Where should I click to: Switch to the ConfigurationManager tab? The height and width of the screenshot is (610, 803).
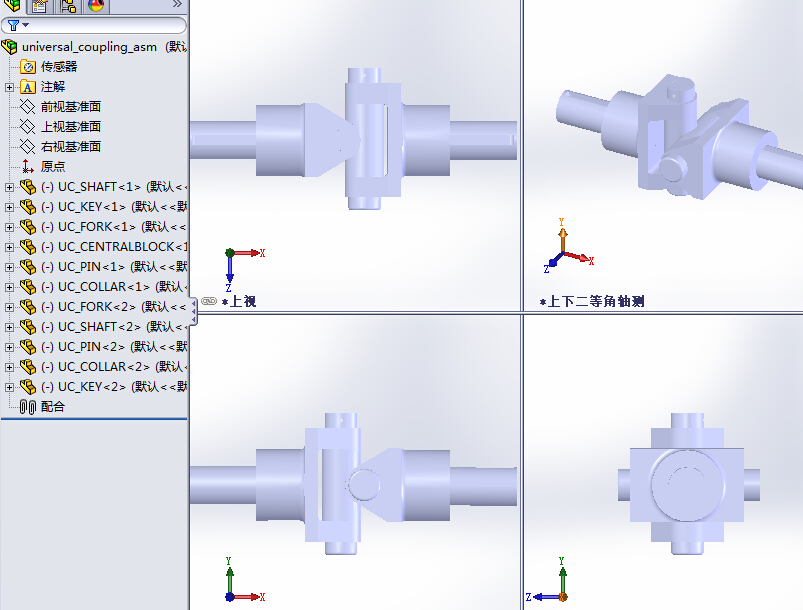(68, 5)
